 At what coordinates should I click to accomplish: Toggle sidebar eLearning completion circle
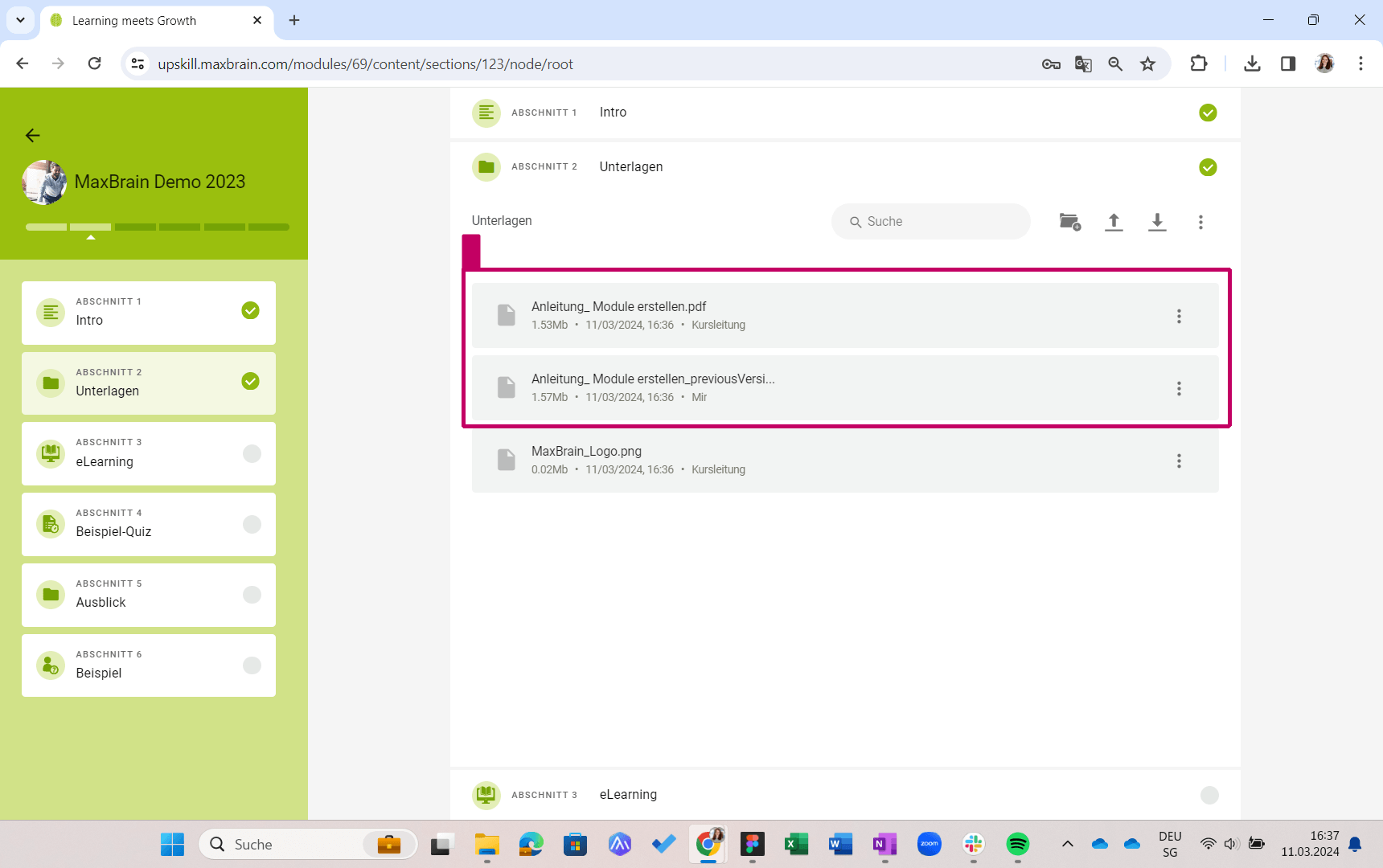coord(252,453)
